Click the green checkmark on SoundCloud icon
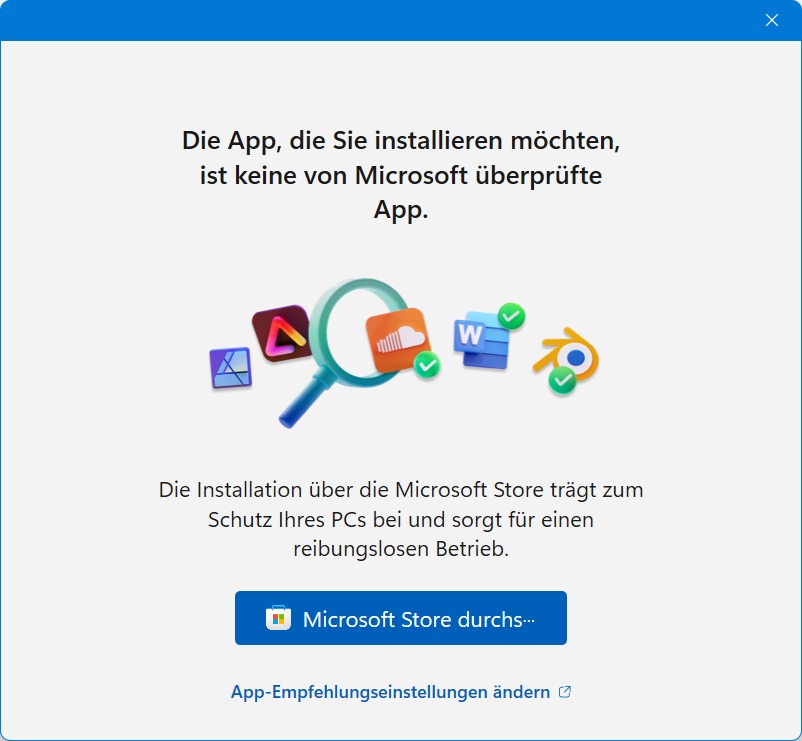 click(427, 365)
